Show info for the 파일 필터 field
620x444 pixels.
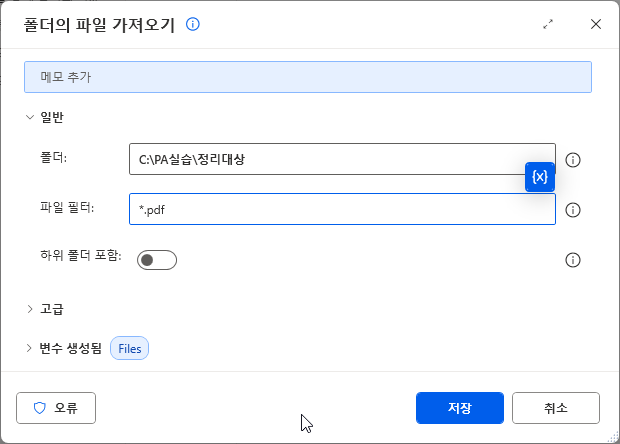click(x=573, y=210)
